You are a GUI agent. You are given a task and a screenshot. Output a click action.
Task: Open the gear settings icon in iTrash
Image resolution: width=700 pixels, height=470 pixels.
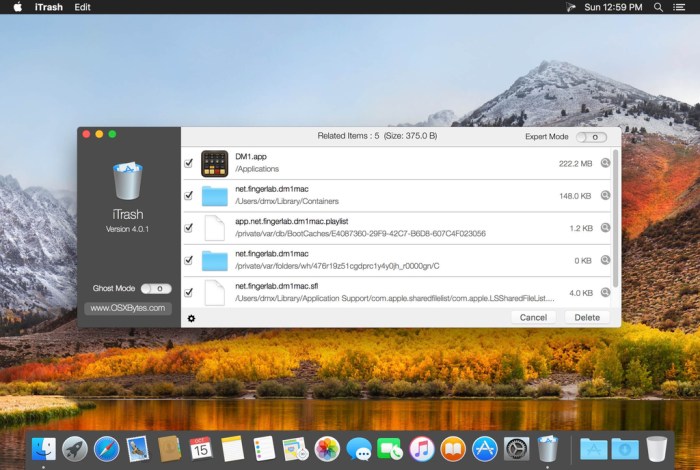tap(191, 318)
